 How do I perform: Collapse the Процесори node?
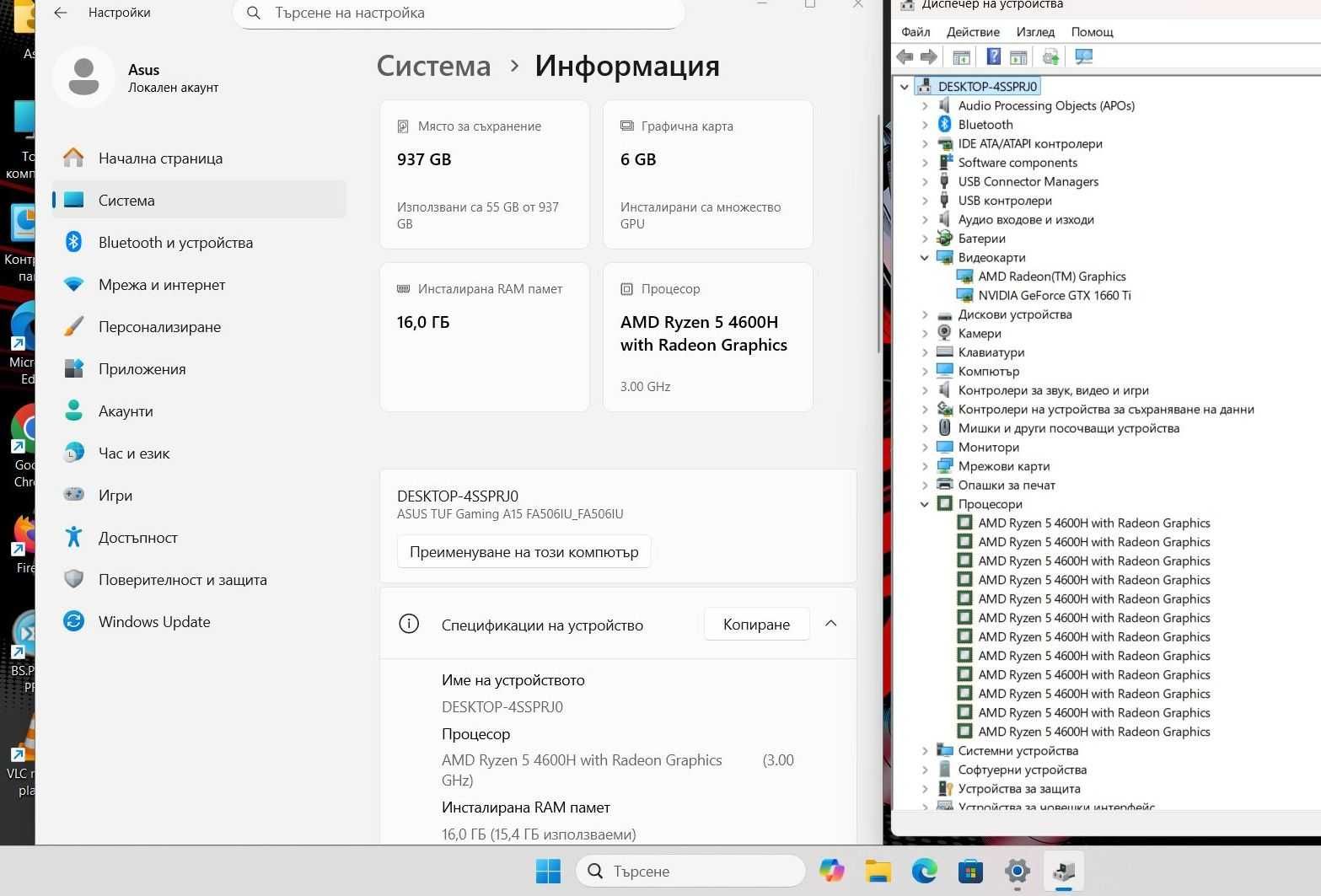coord(925,504)
